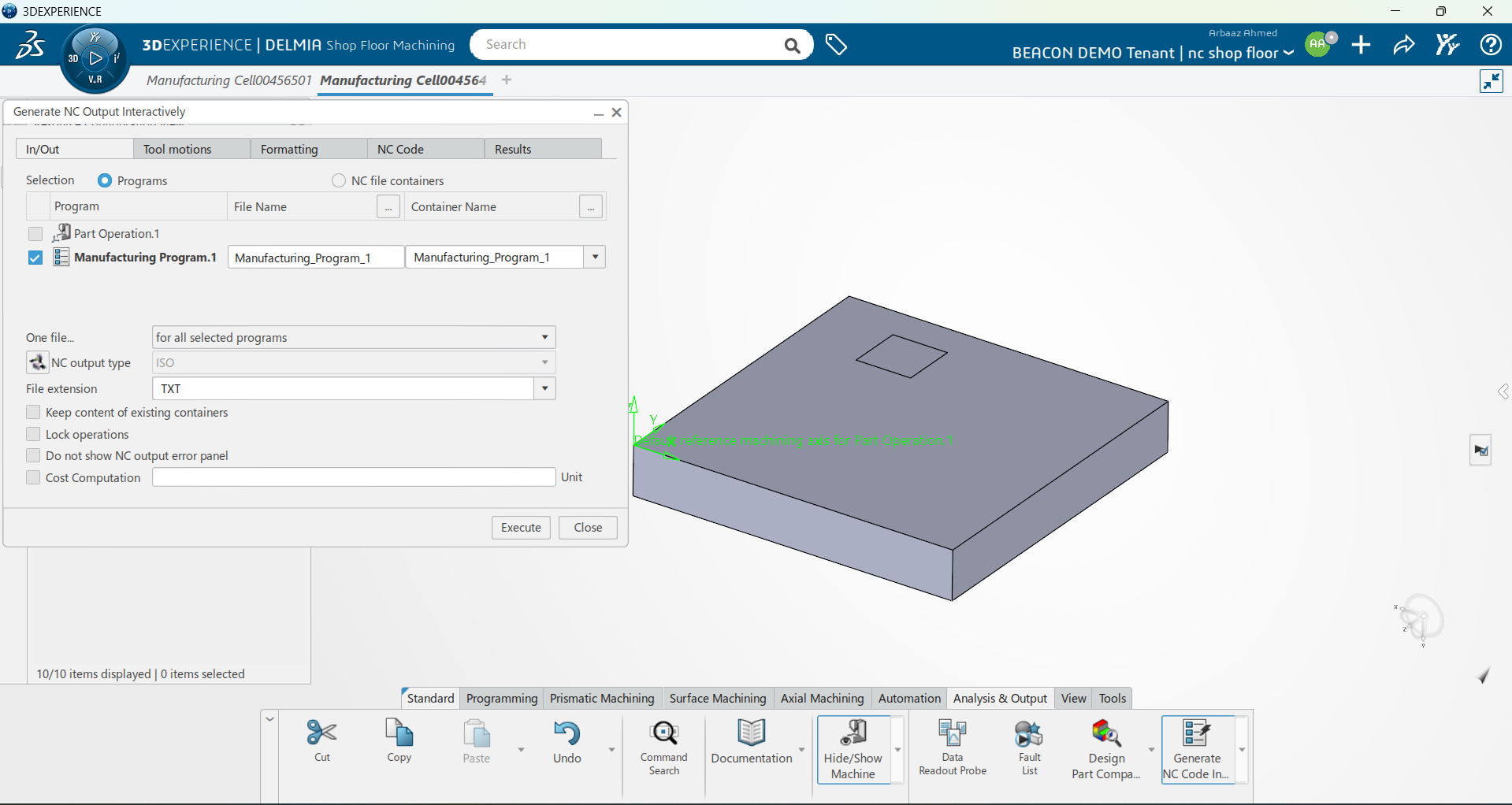Click the Close button in dialog
This screenshot has height=805, width=1512.
pos(588,528)
